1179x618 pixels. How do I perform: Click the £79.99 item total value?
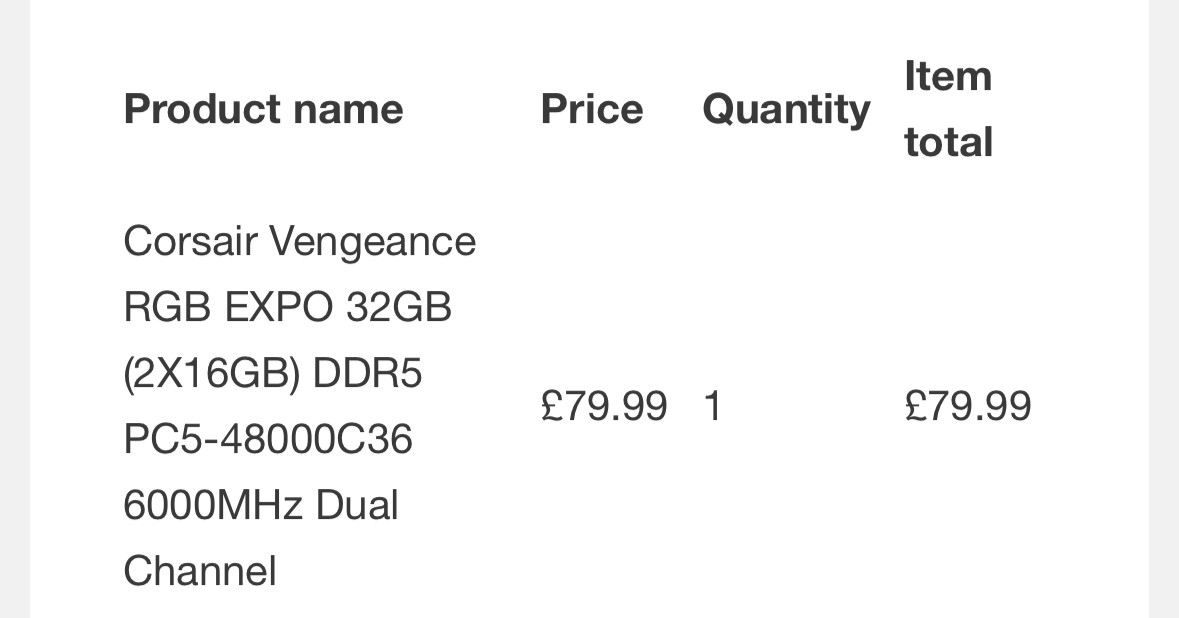[x=967, y=407]
